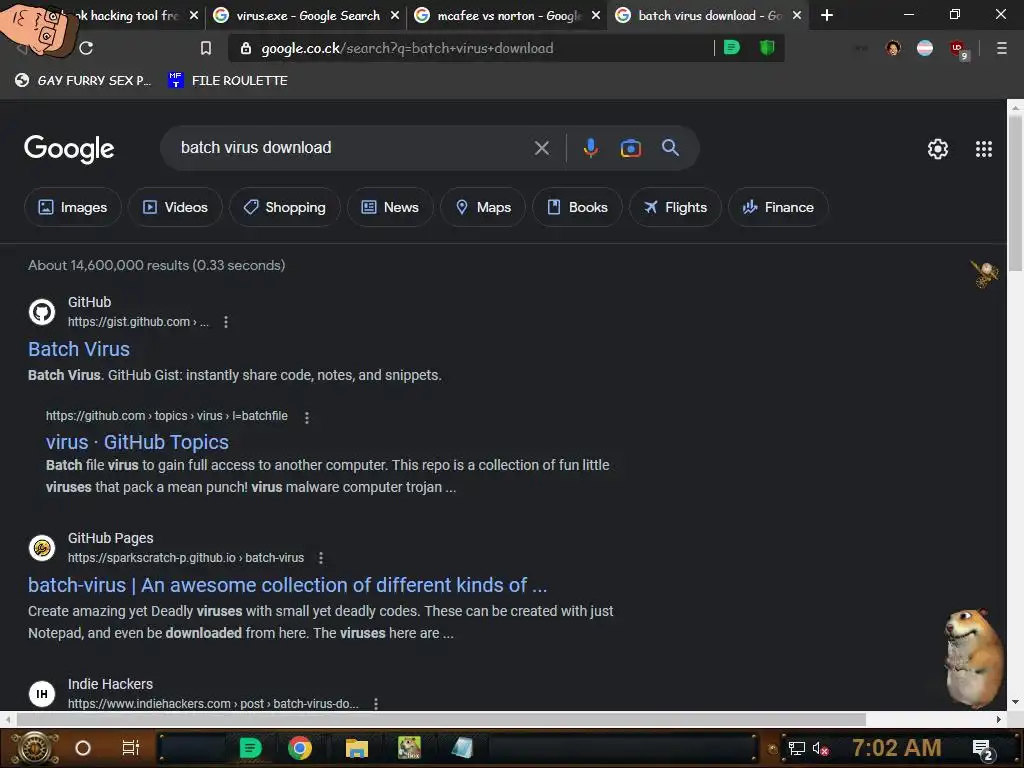The width and height of the screenshot is (1024, 768).
Task: Click the scroll-down arrow of vertical scrollbar
Action: [x=1016, y=703]
